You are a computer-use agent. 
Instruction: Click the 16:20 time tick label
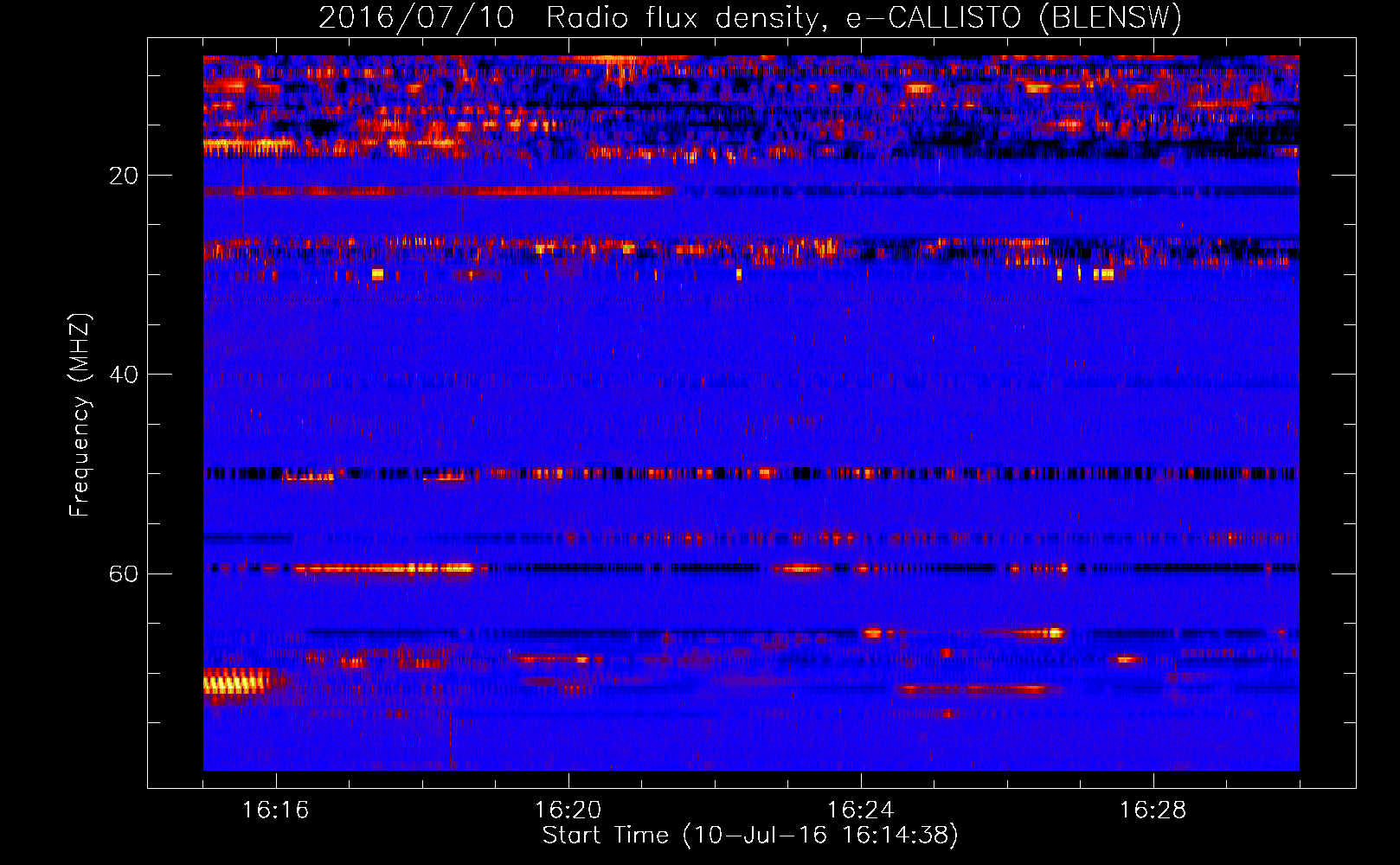tap(568, 811)
